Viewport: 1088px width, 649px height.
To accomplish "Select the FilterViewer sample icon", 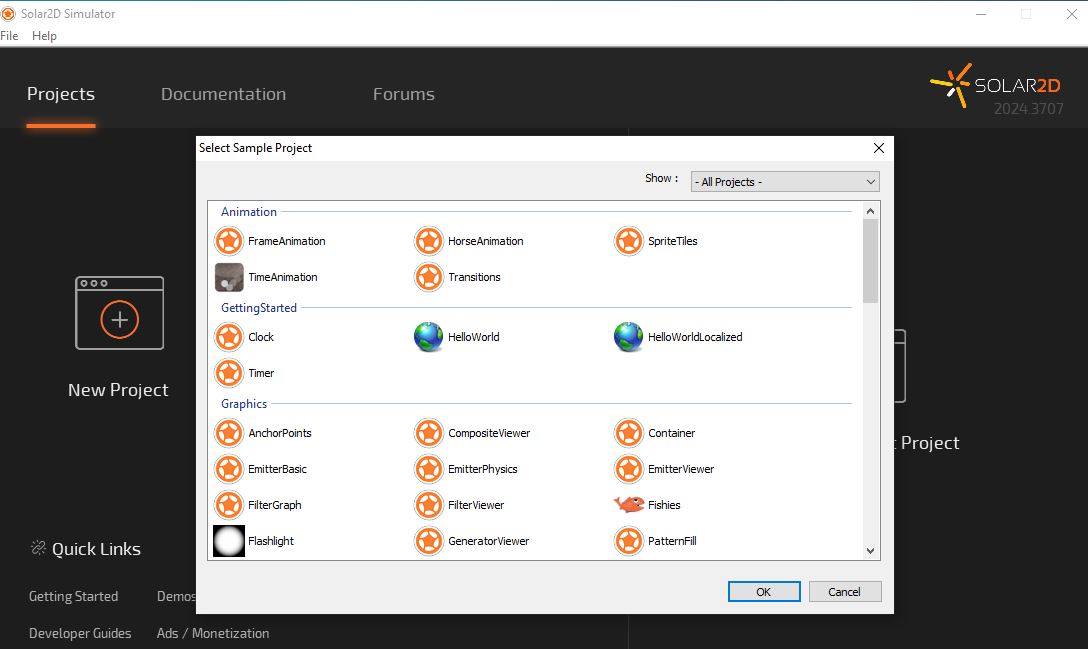I will coord(429,505).
